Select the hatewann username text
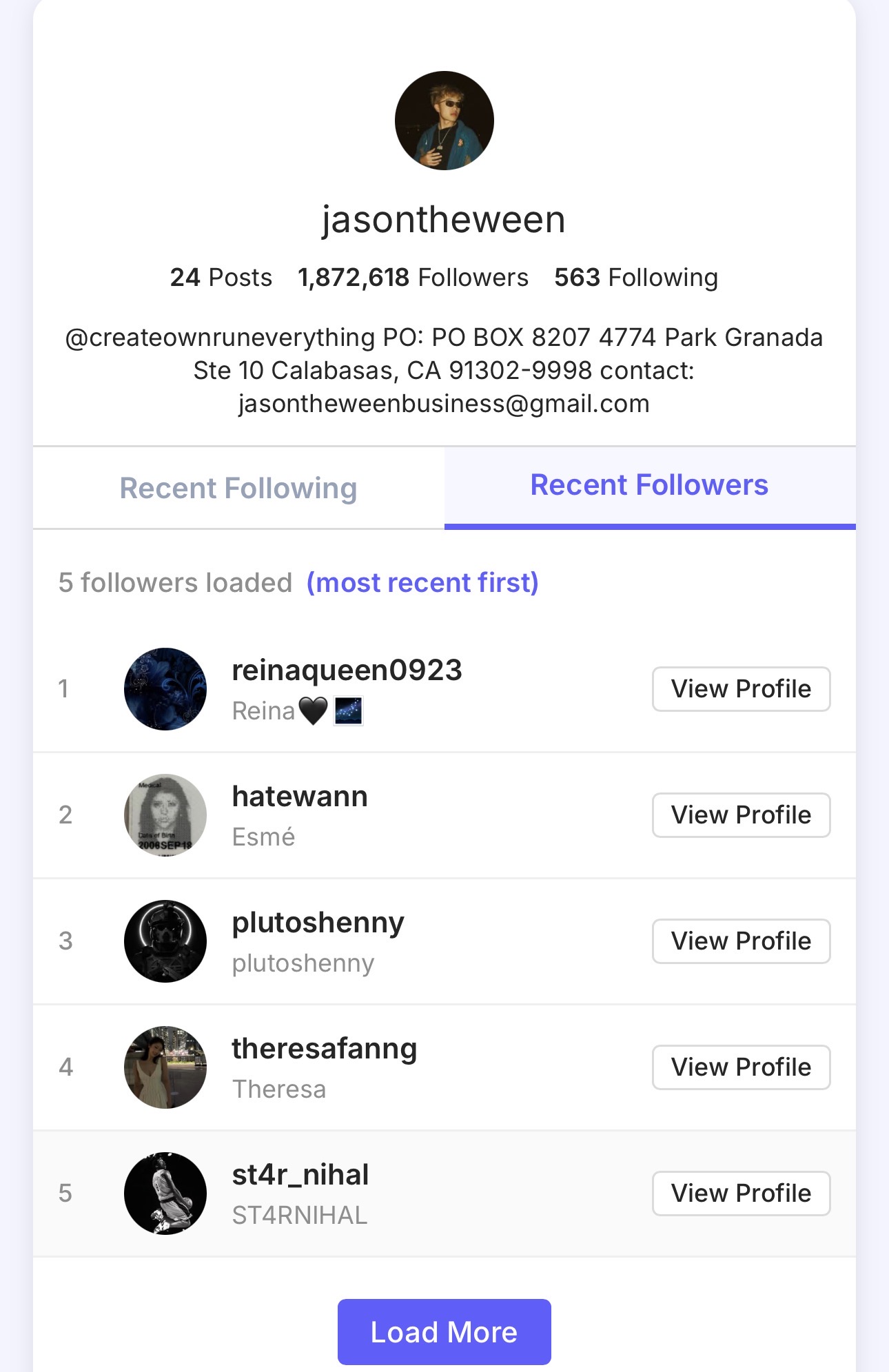889x1372 pixels. pyautogui.click(x=300, y=797)
